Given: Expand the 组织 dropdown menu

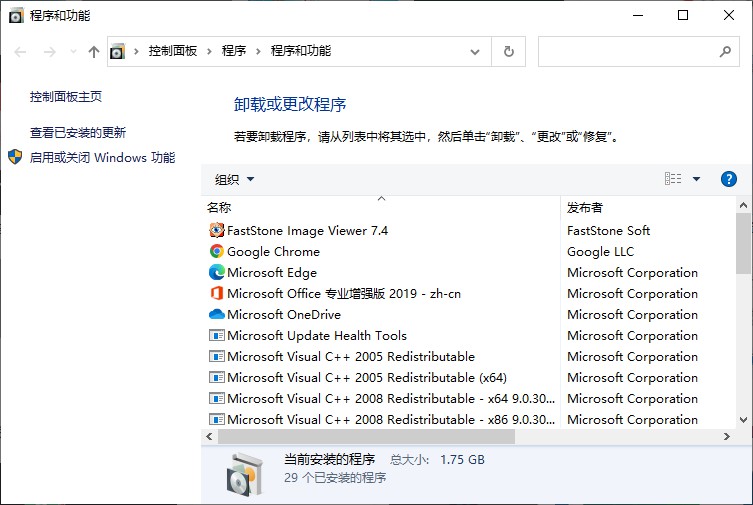Looking at the screenshot, I should coord(234,180).
